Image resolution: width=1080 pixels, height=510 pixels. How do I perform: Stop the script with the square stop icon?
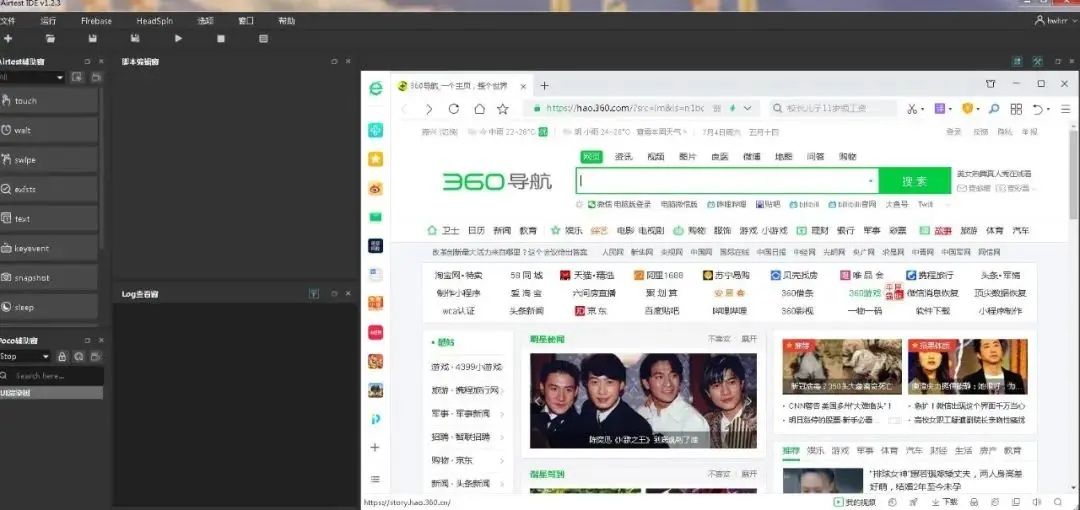pyautogui.click(x=220, y=39)
